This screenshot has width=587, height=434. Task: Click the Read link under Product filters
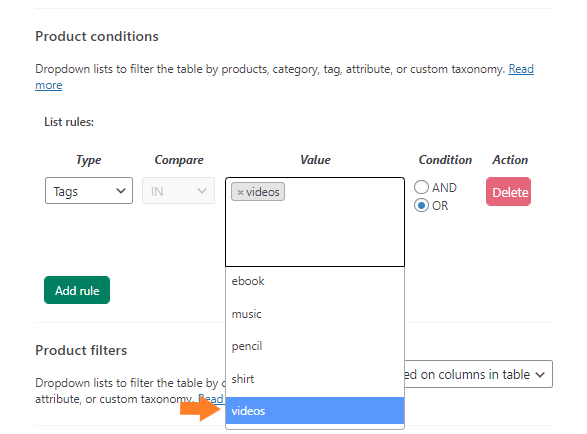pos(210,398)
